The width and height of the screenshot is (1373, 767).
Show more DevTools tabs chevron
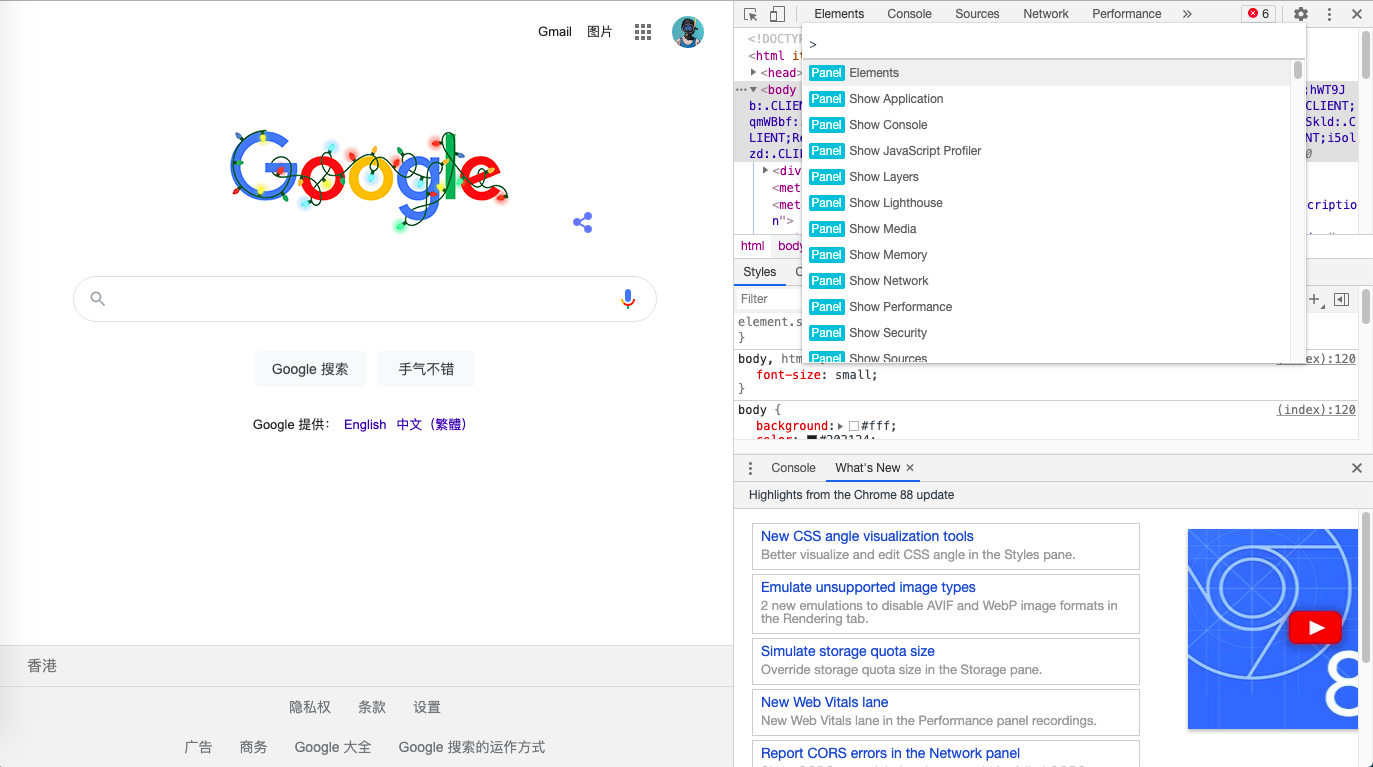1187,14
